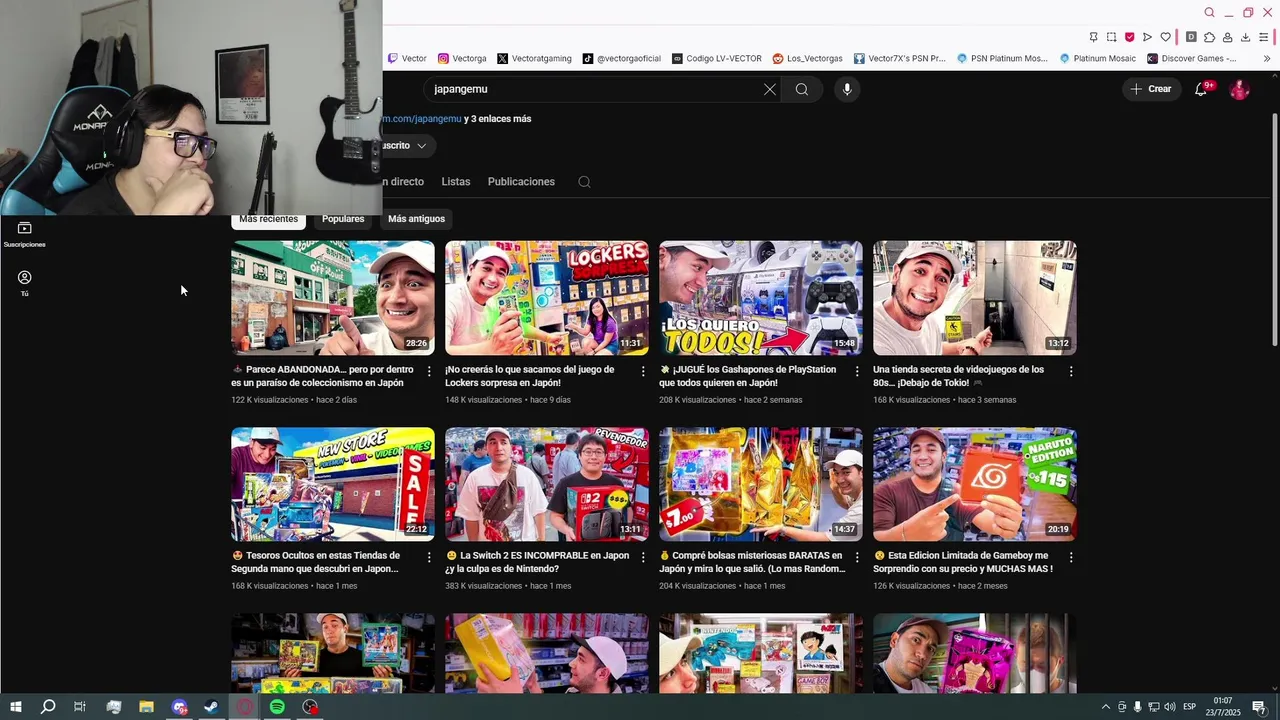Switch to the Listas tab
This screenshot has height=720, width=1280.
pos(456,182)
